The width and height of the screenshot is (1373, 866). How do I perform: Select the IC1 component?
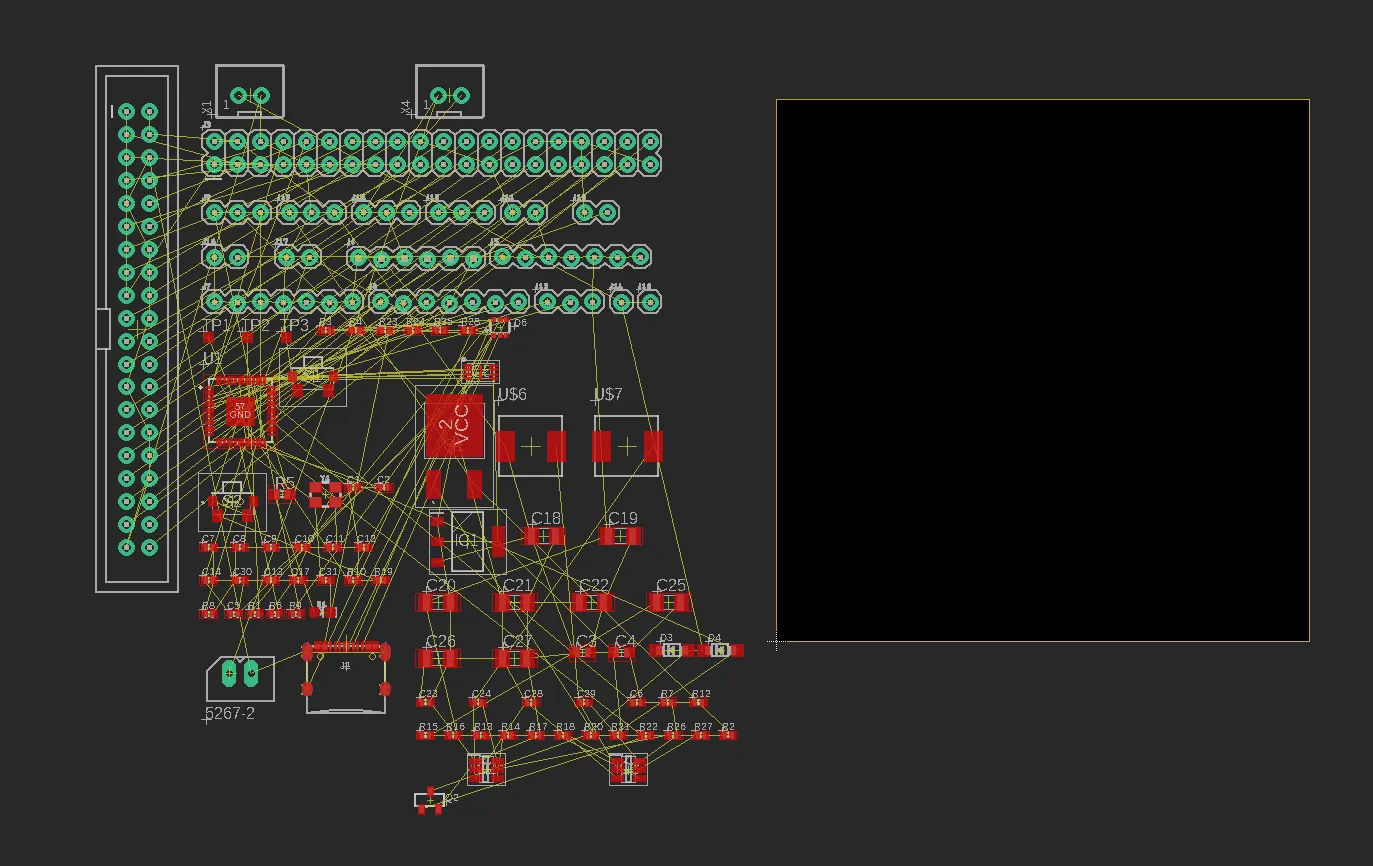click(468, 541)
